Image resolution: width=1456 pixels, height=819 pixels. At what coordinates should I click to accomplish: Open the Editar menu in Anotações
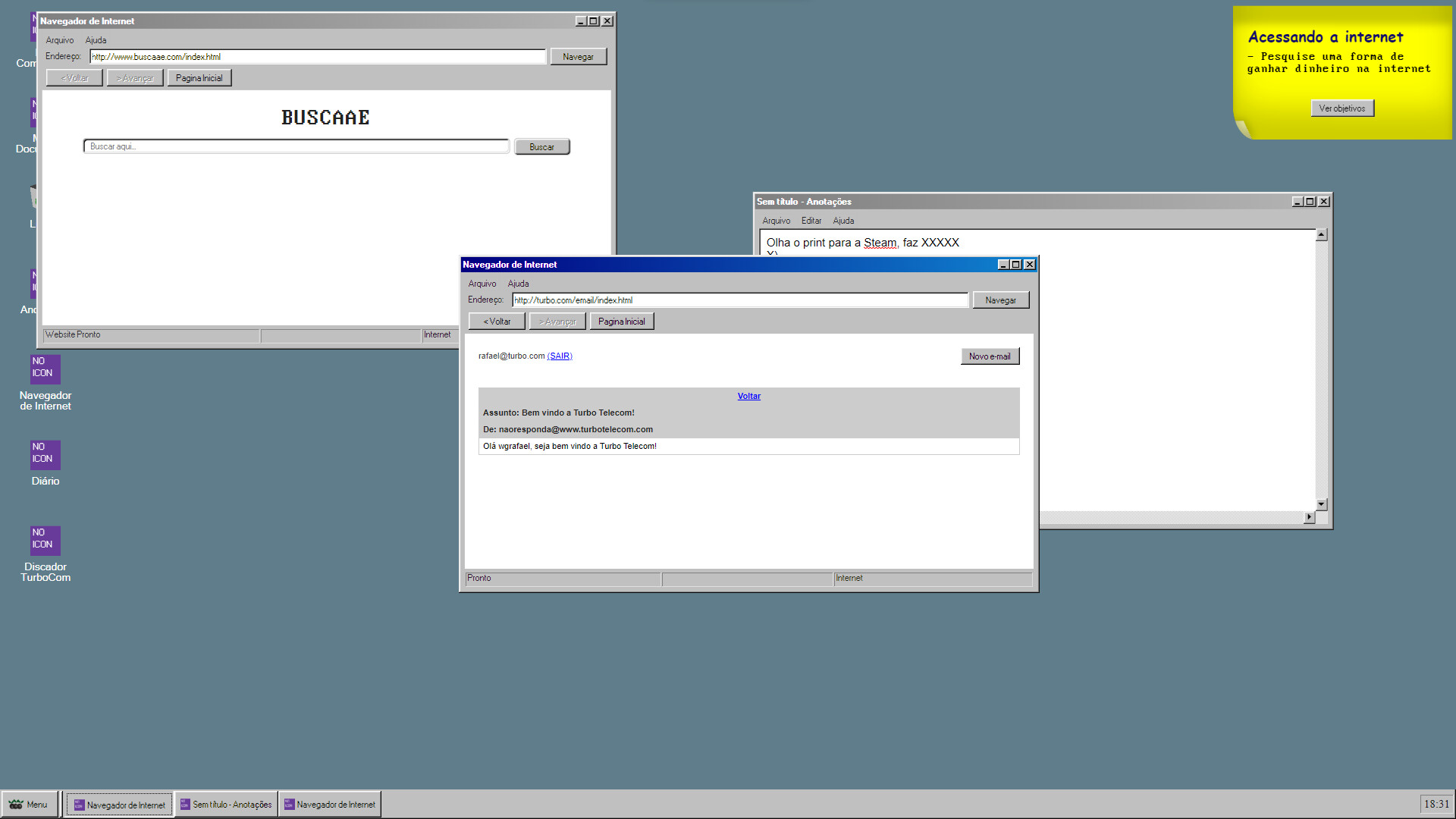pyautogui.click(x=811, y=220)
